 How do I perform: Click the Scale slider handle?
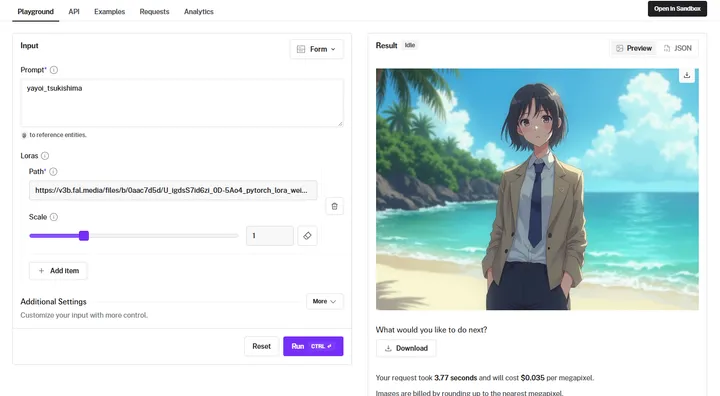(84, 236)
